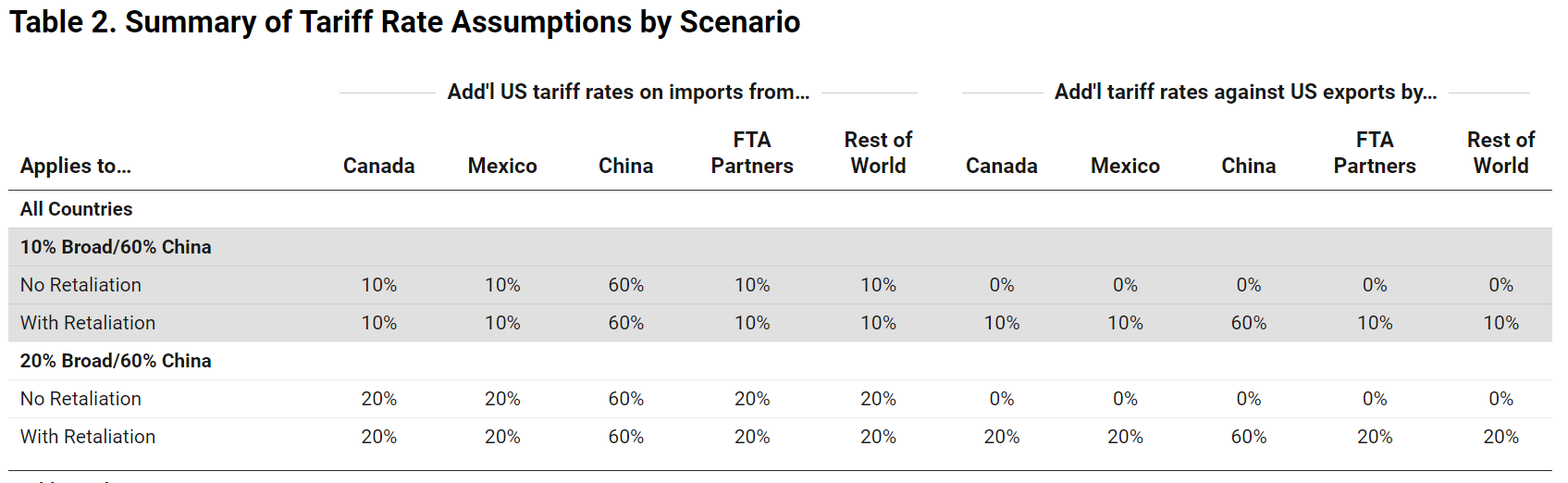Select "Add'l US tariff rates on imports" header

(x=628, y=92)
